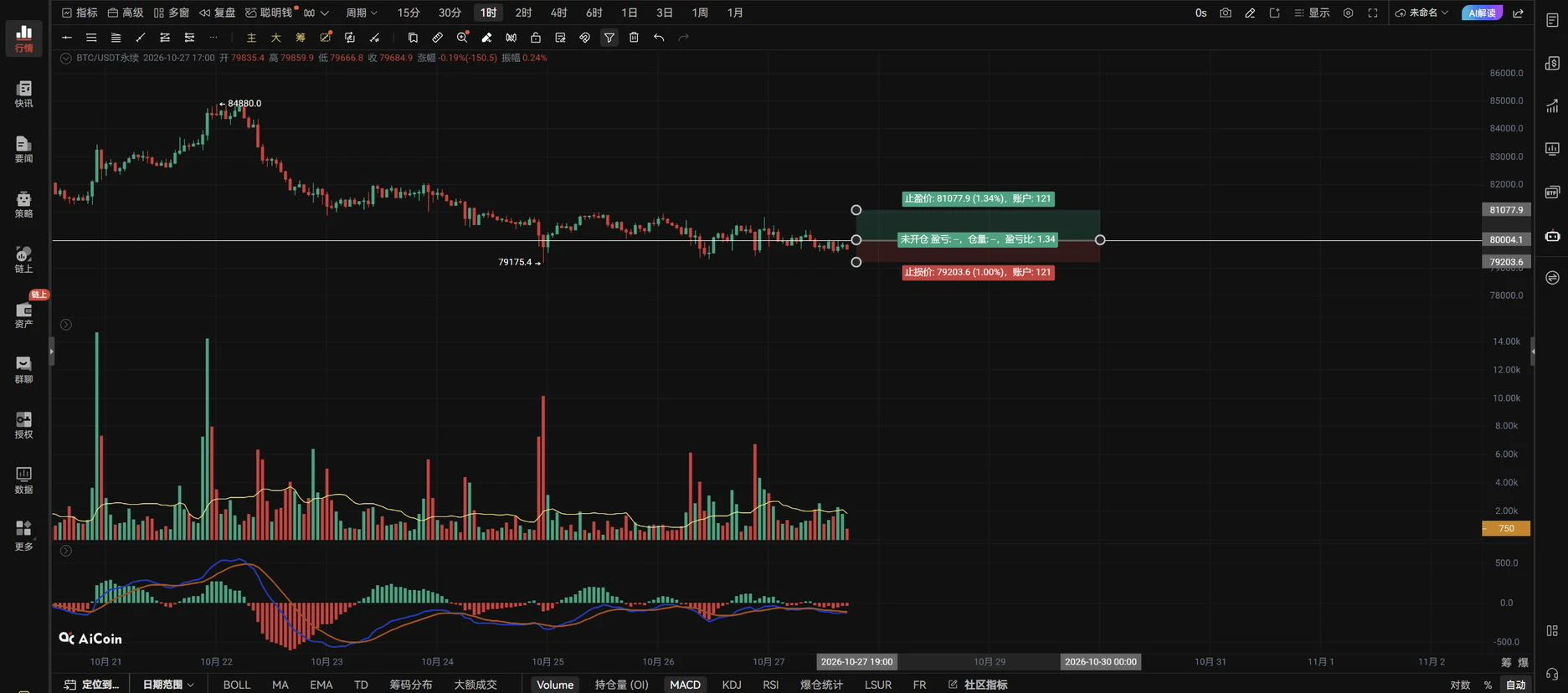Select the ruler measure tool
Screen dimensions: 1568x693
(x=437, y=38)
